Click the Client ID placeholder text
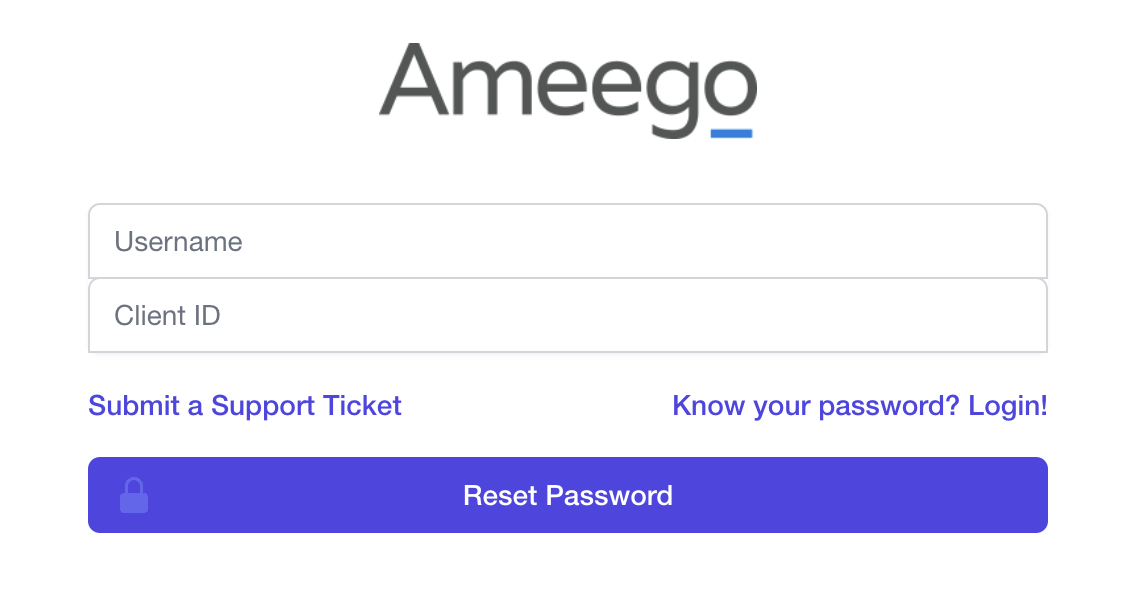Screen dimensions: 1136x608 point(168,316)
